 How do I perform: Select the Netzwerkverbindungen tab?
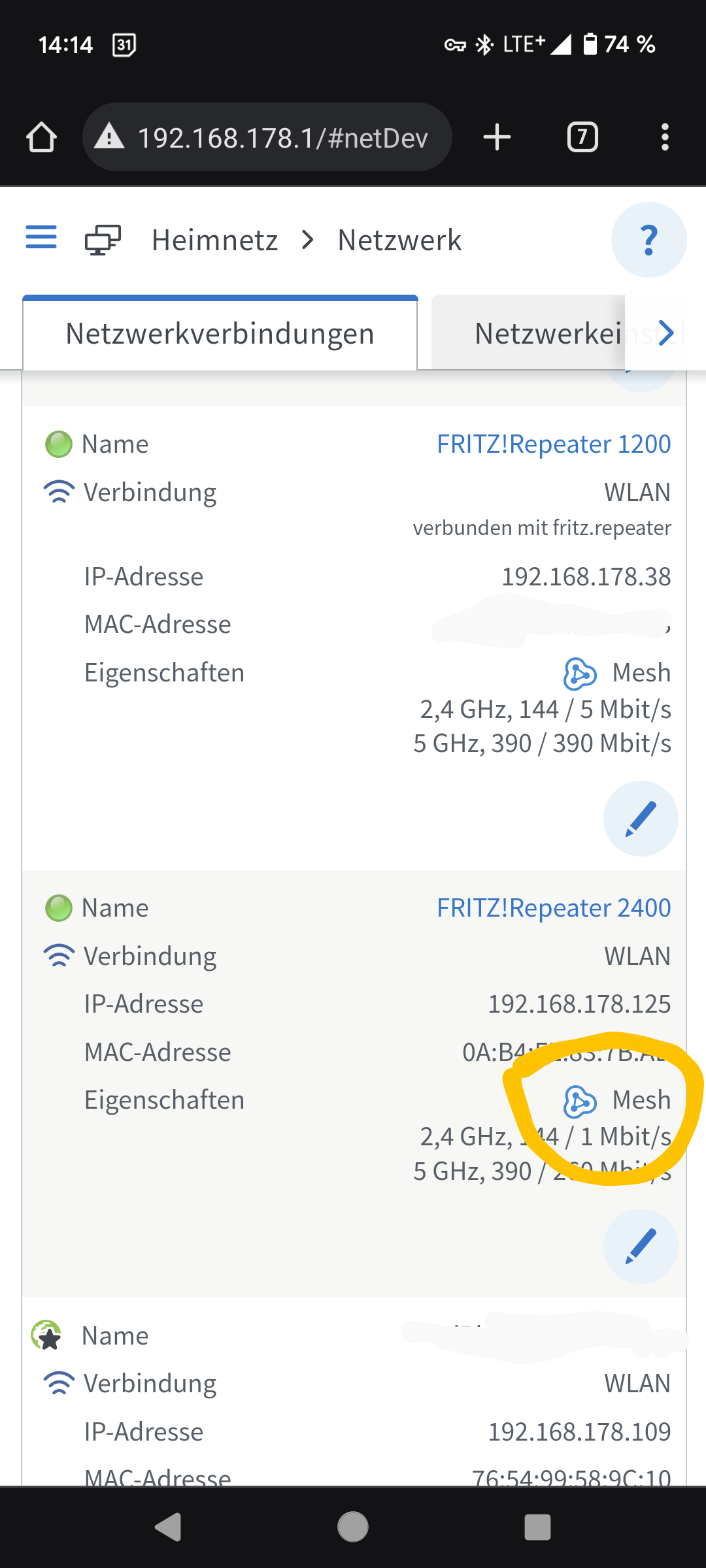220,334
